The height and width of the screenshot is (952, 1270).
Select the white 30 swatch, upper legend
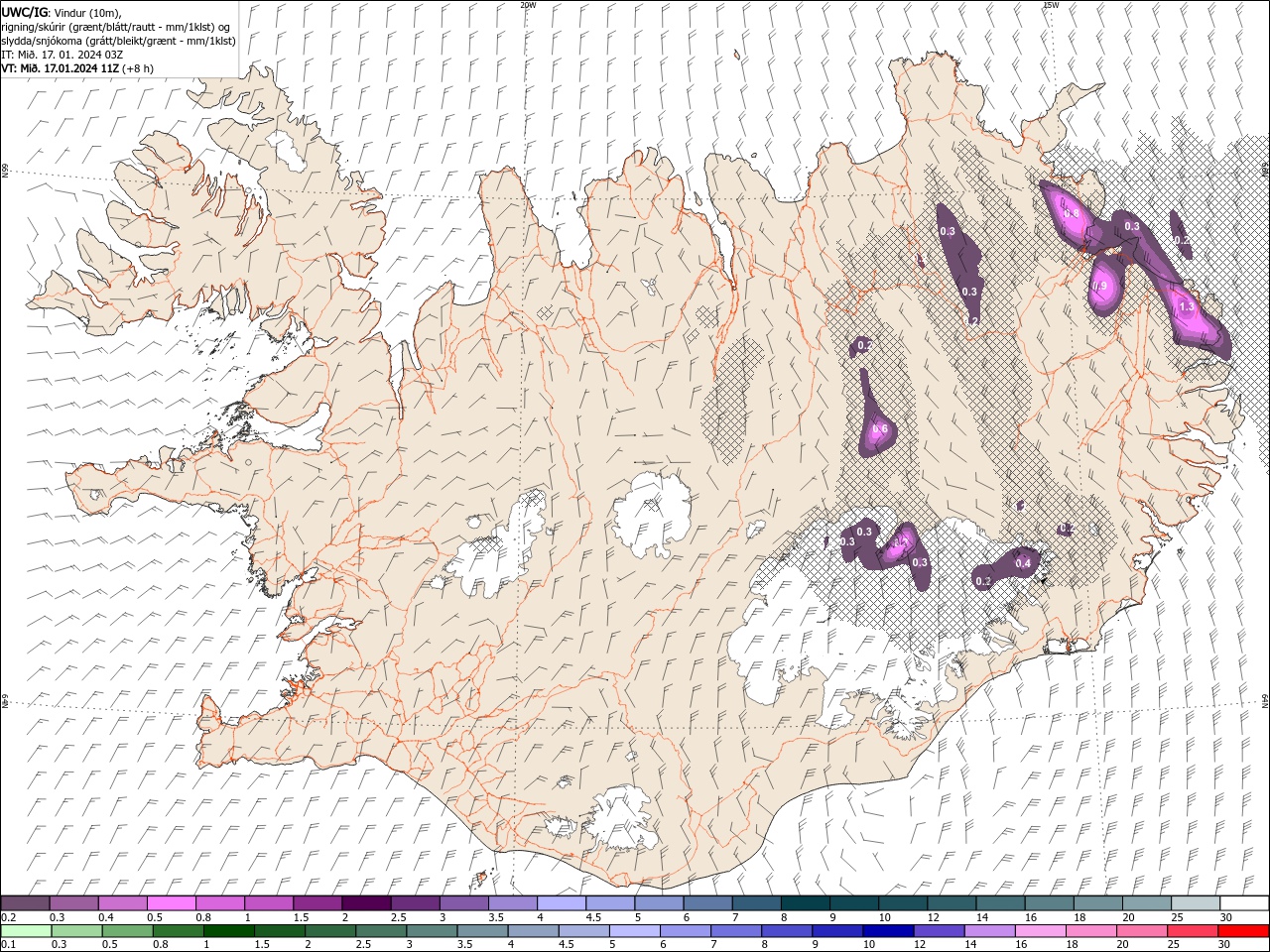(1243, 903)
